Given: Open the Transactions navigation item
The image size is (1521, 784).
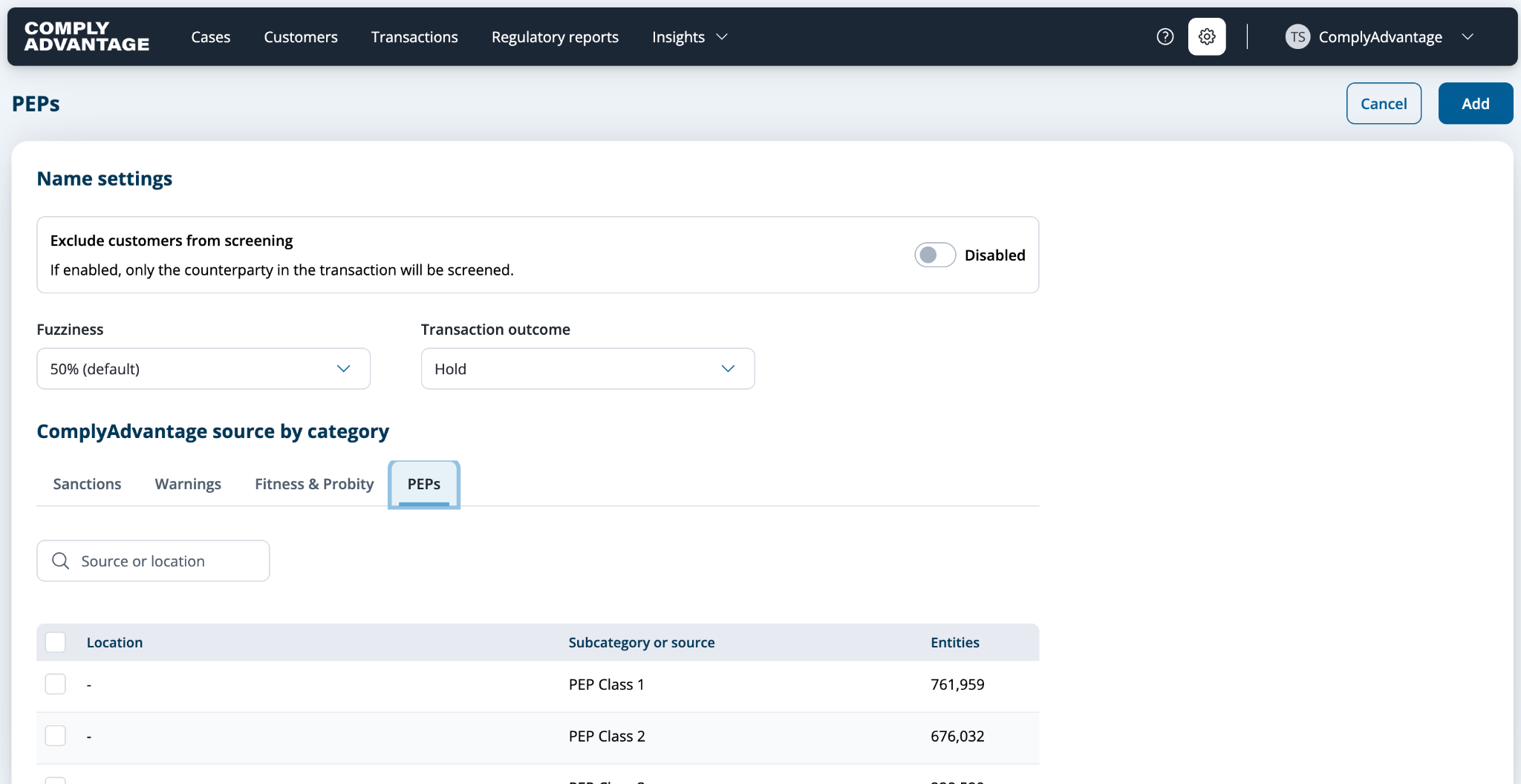Looking at the screenshot, I should pos(414,36).
